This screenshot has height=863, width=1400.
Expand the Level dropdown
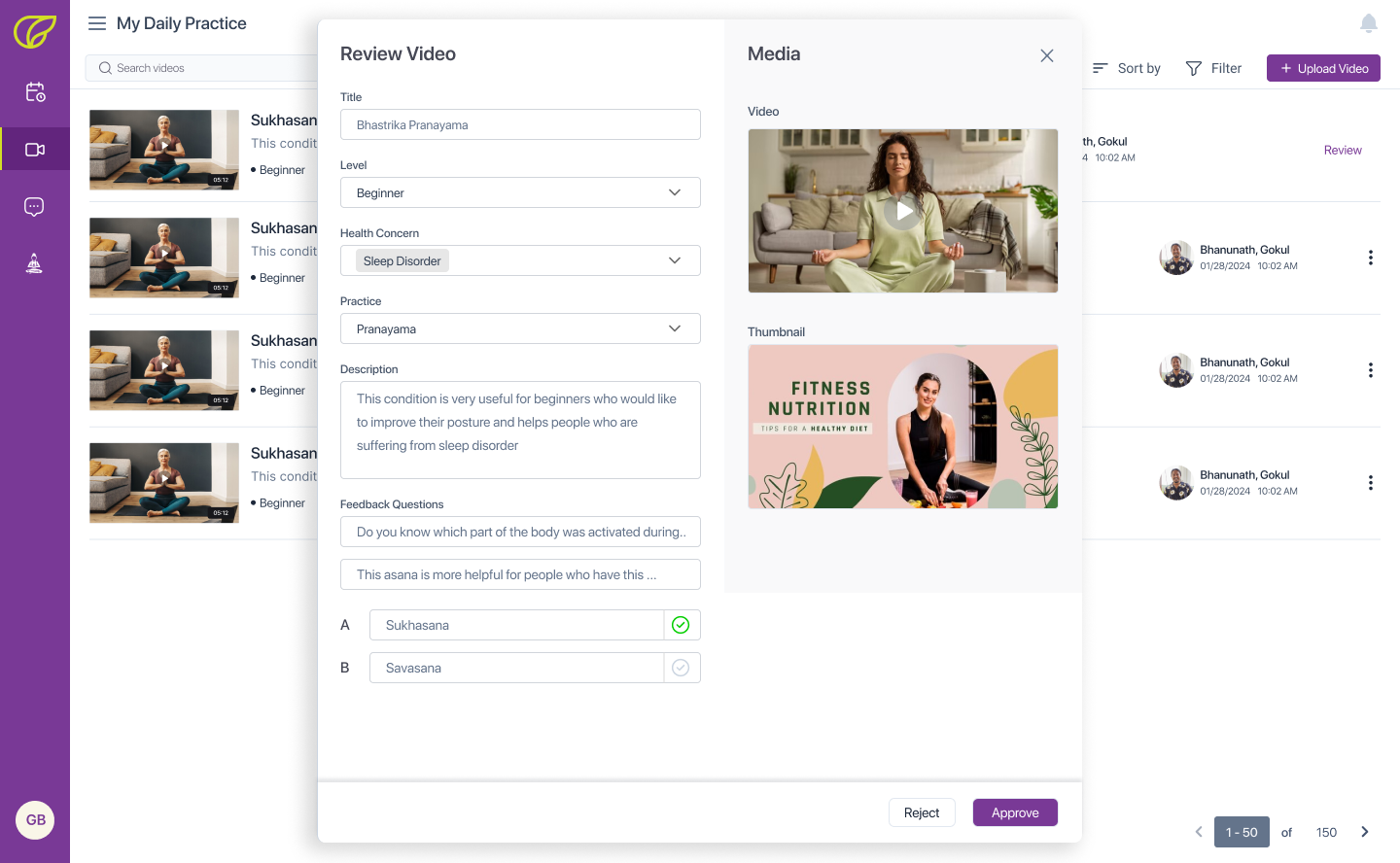675,192
